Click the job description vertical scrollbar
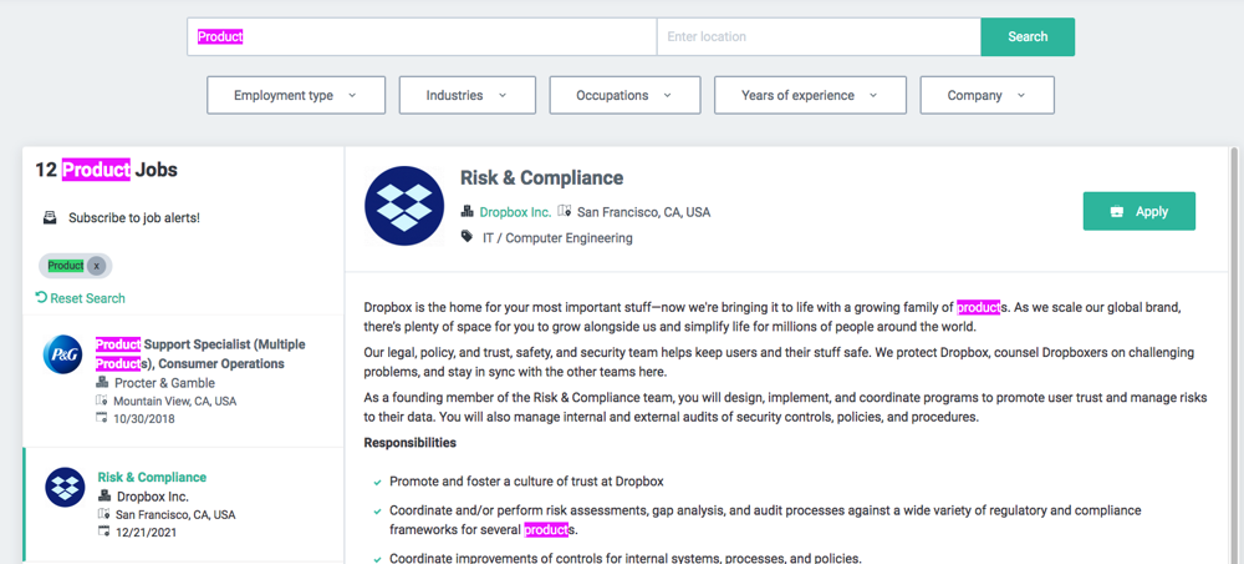Image resolution: width=1244 pixels, height=564 pixels. pos(1234,355)
